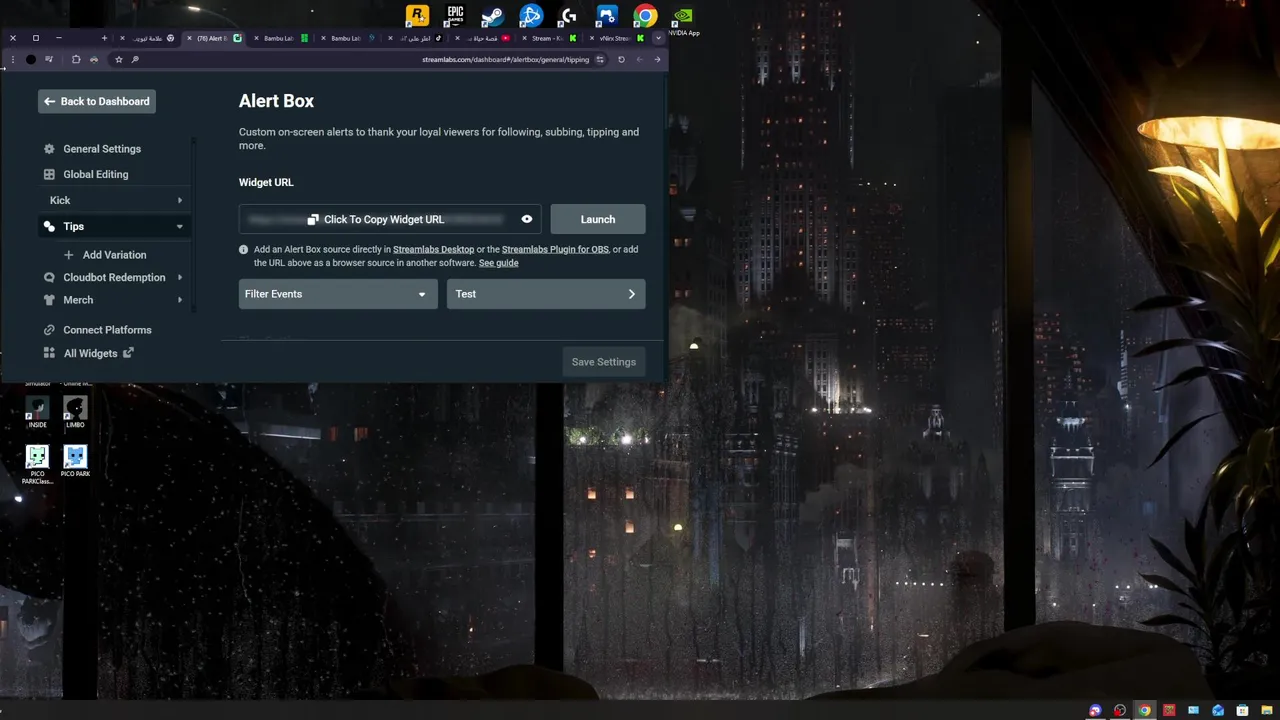Viewport: 1280px width, 720px height.
Task: Open Connect Platforms in sidebar
Action: [97, 330]
